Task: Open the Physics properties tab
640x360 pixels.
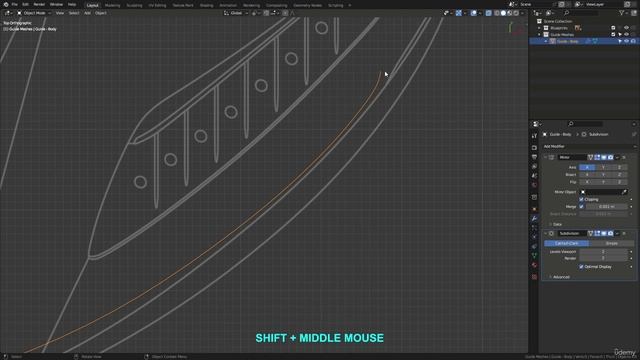Action: click(x=534, y=237)
